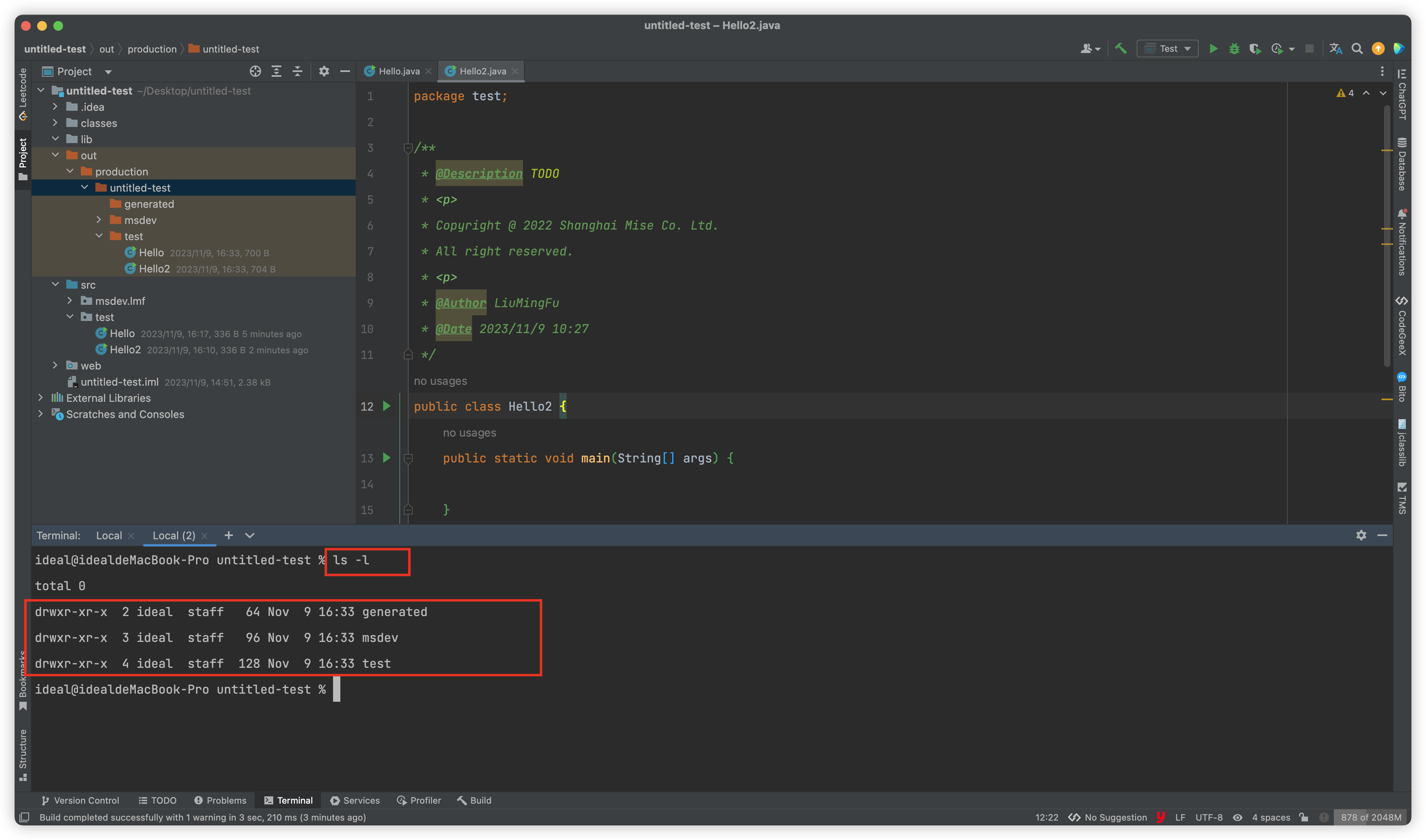
Task: Run with Coverage shield icon
Action: click(x=1255, y=49)
